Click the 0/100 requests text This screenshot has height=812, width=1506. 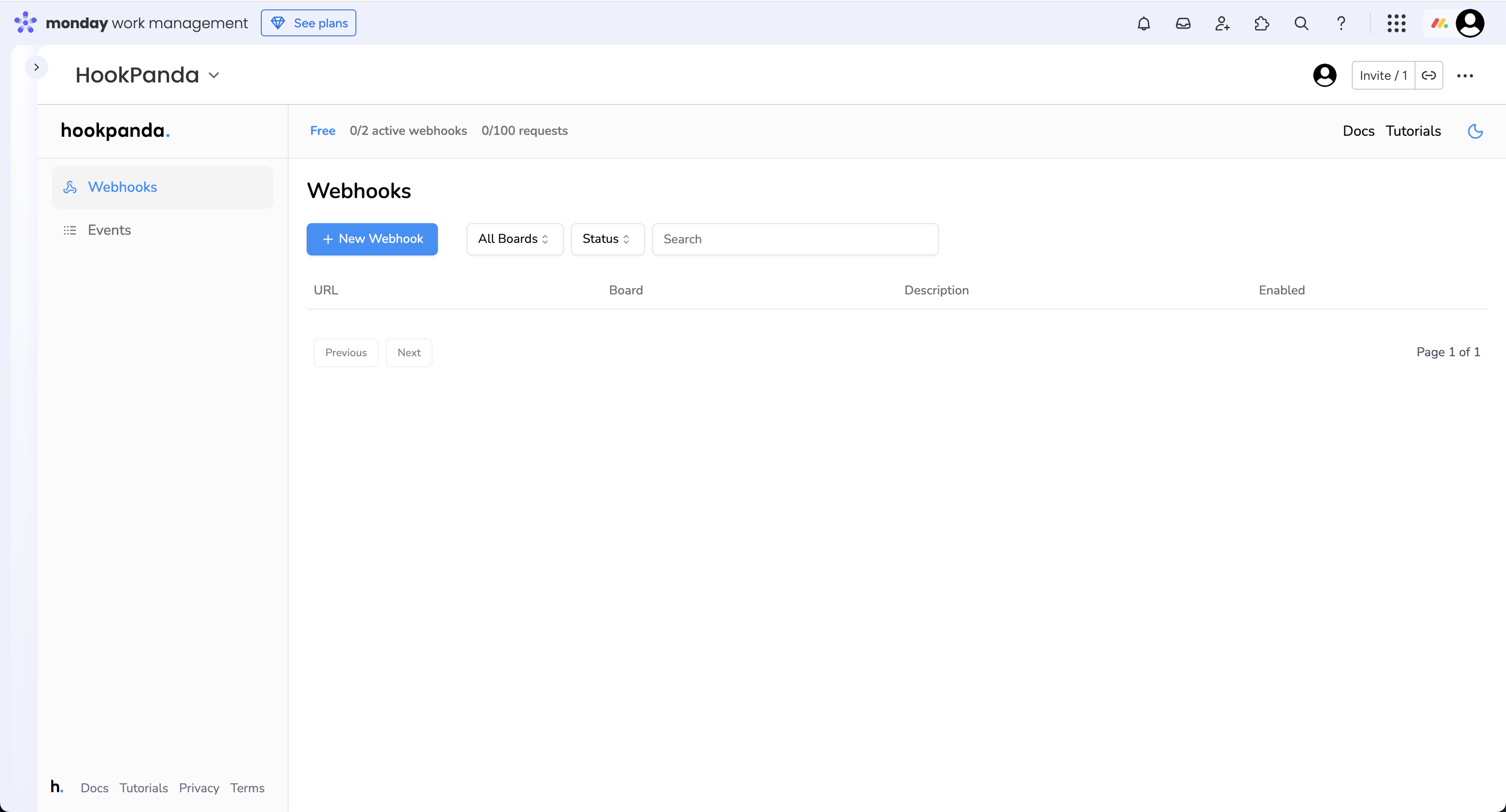524,131
